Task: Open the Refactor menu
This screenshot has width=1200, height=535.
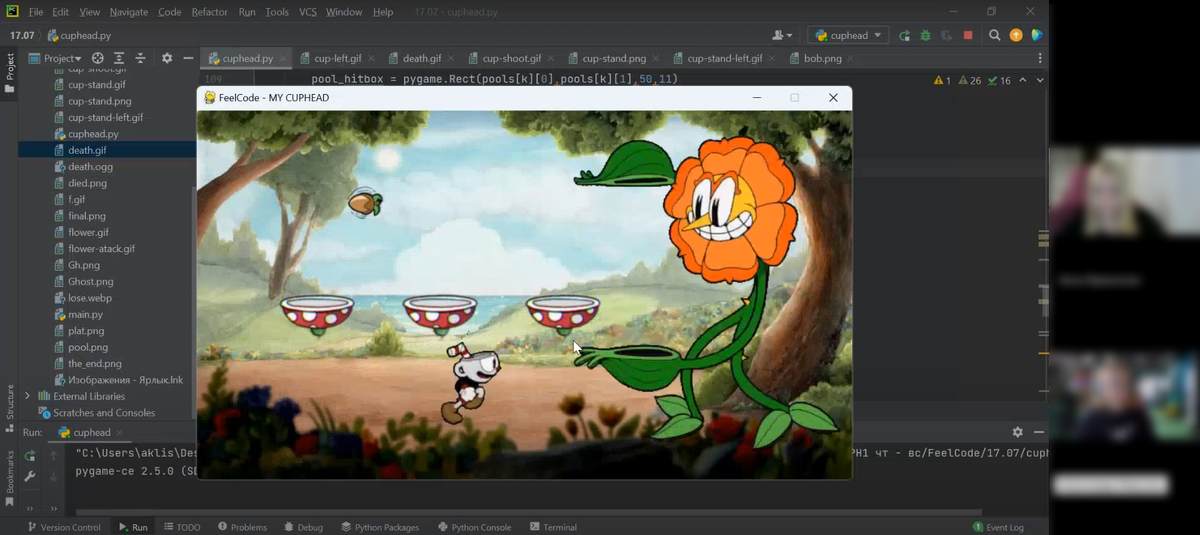Action: [x=209, y=12]
